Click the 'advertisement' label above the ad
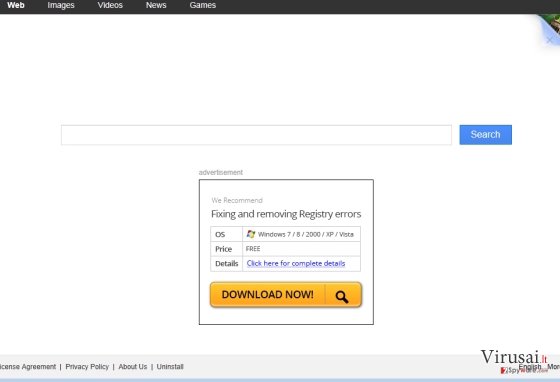This screenshot has width=560, height=382. point(221,172)
